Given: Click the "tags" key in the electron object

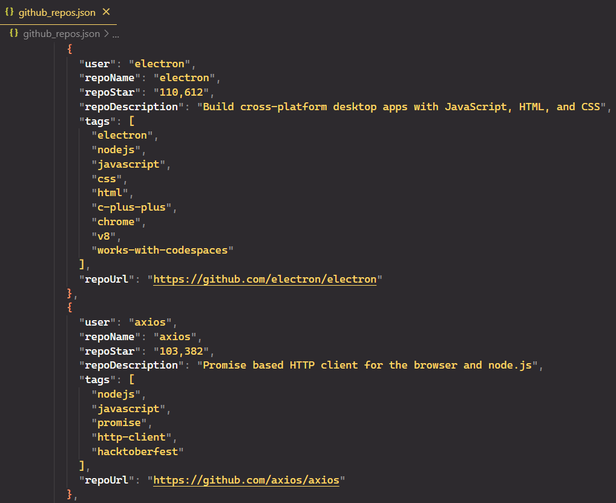Looking at the screenshot, I should [x=97, y=121].
